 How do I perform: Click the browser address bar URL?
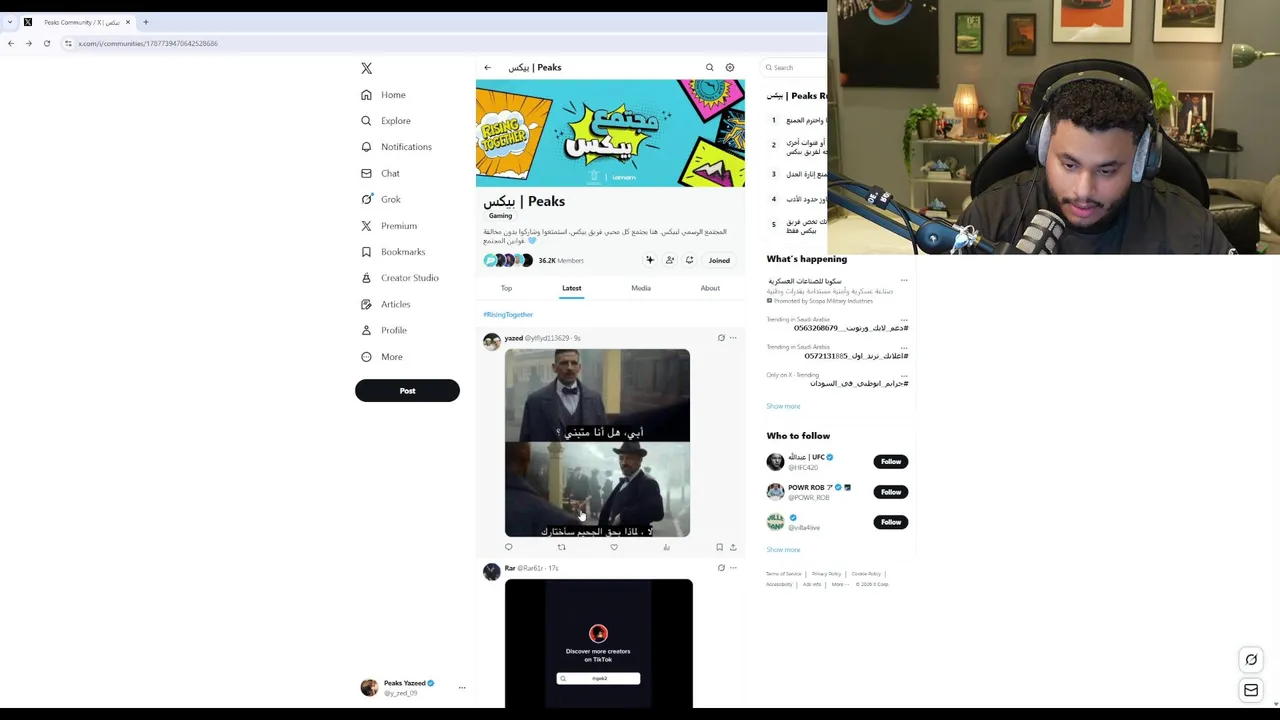click(x=148, y=43)
